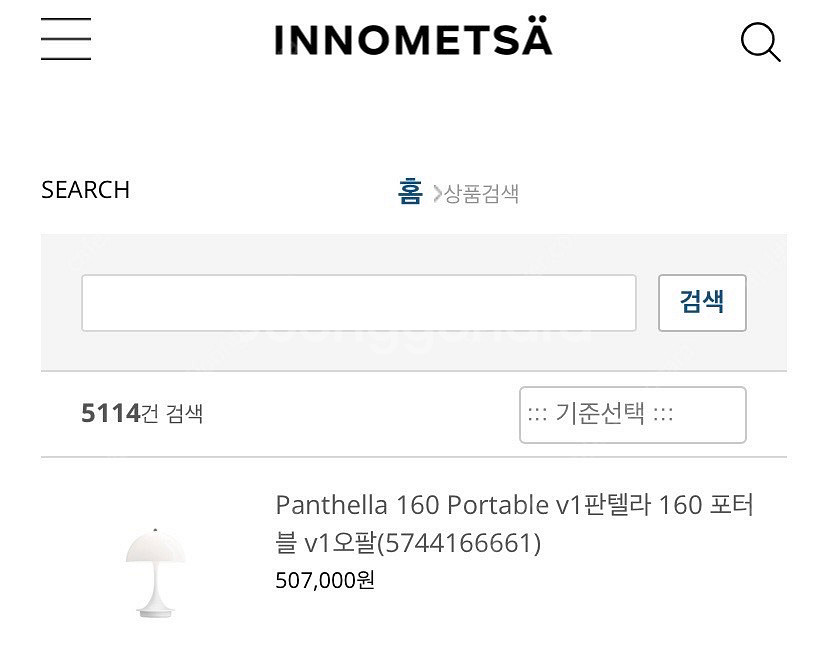
Task: Go home via the INNOMETSÄ logo
Action: tap(412, 40)
